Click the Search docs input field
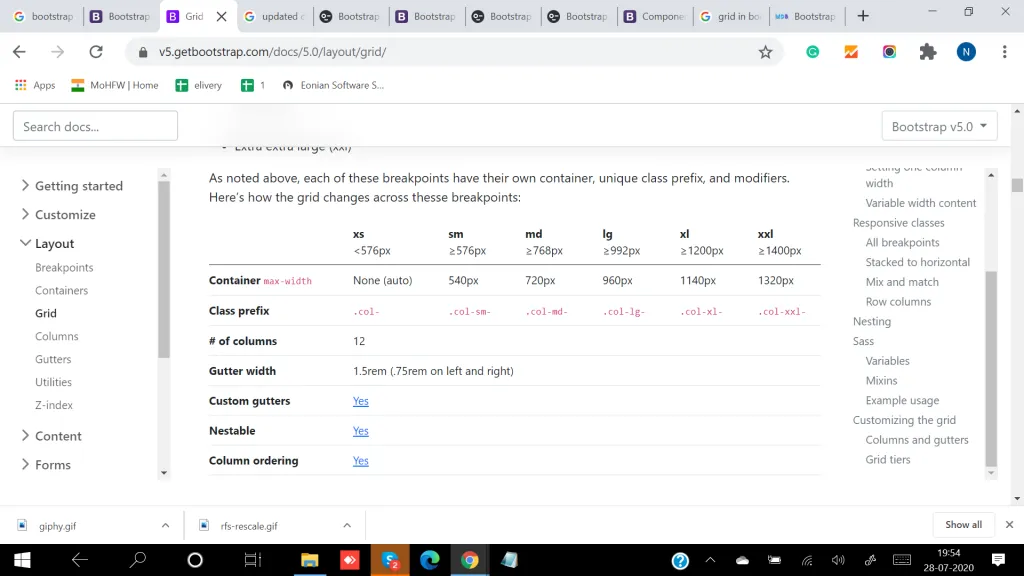 click(95, 126)
